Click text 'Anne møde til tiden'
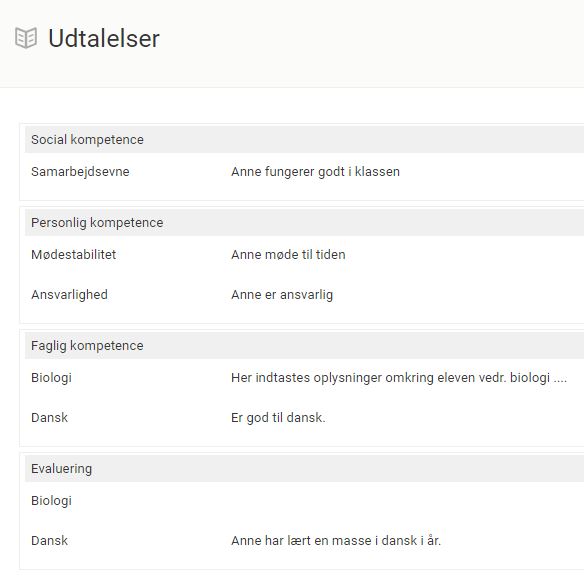 [288, 255]
